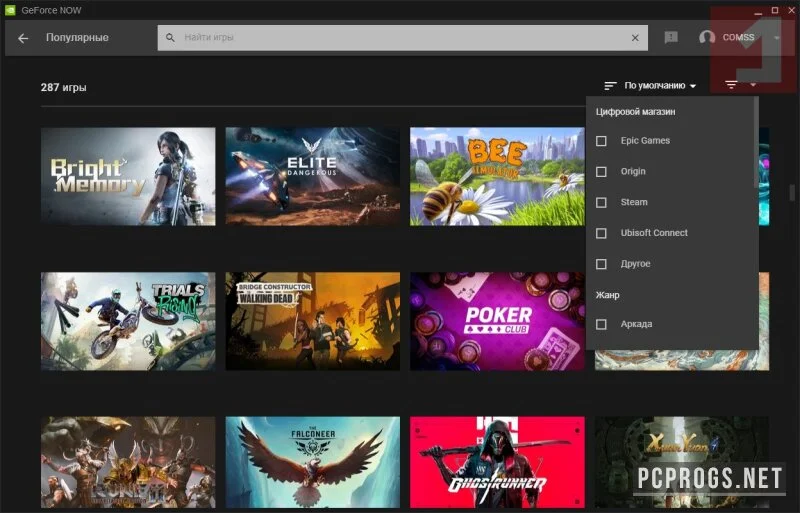Click the search magnifier icon

[x=170, y=38]
